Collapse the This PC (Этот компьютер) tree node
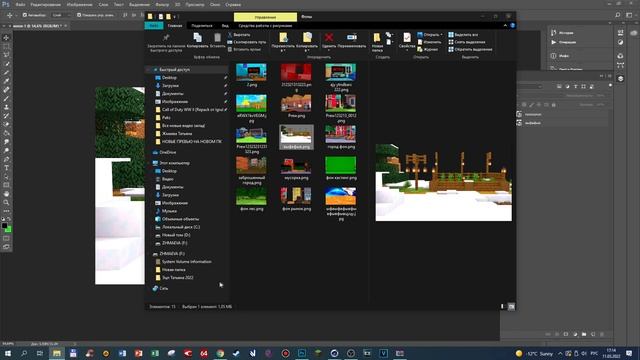 click(149, 163)
